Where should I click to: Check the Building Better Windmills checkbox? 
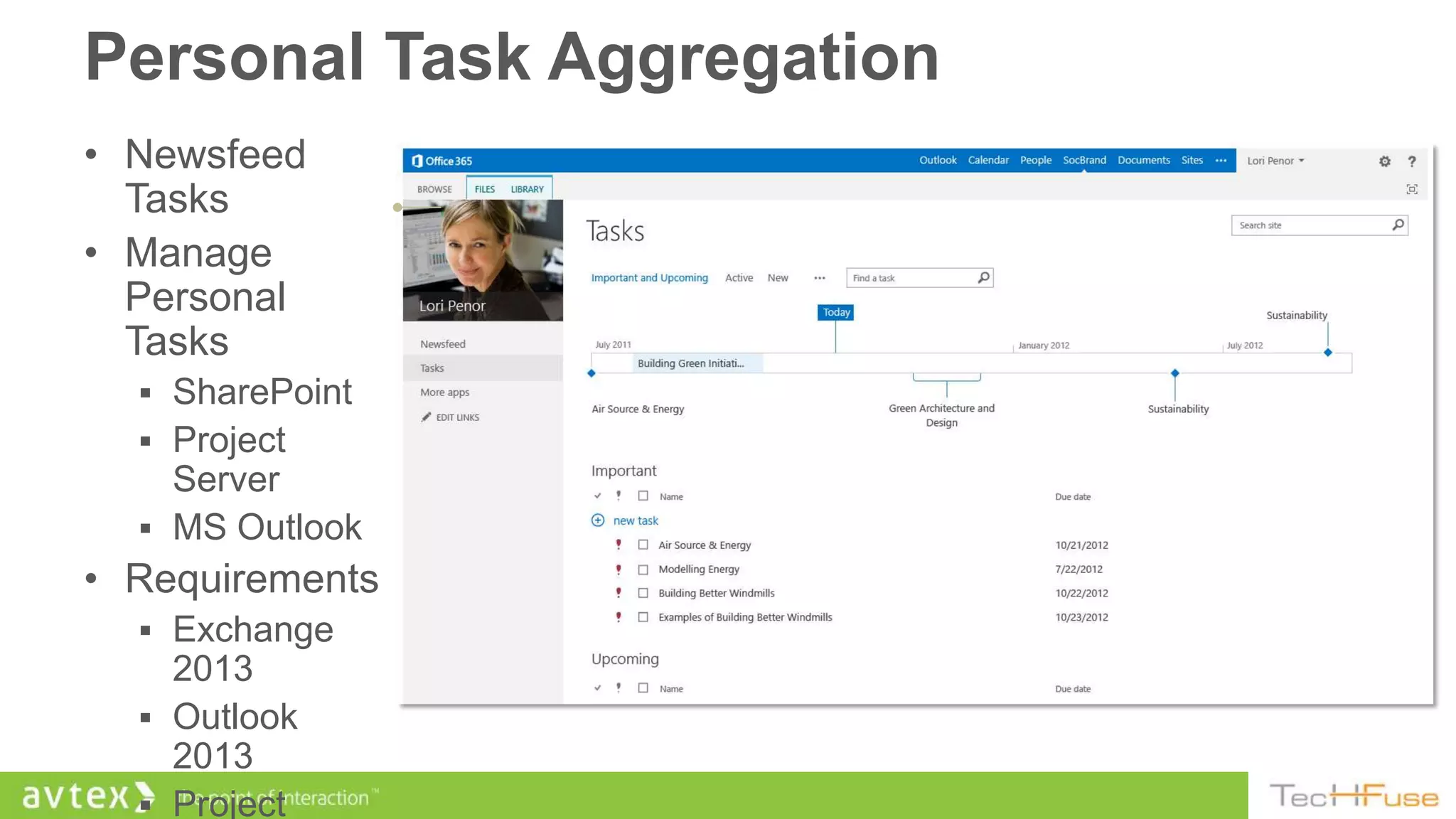(x=643, y=593)
